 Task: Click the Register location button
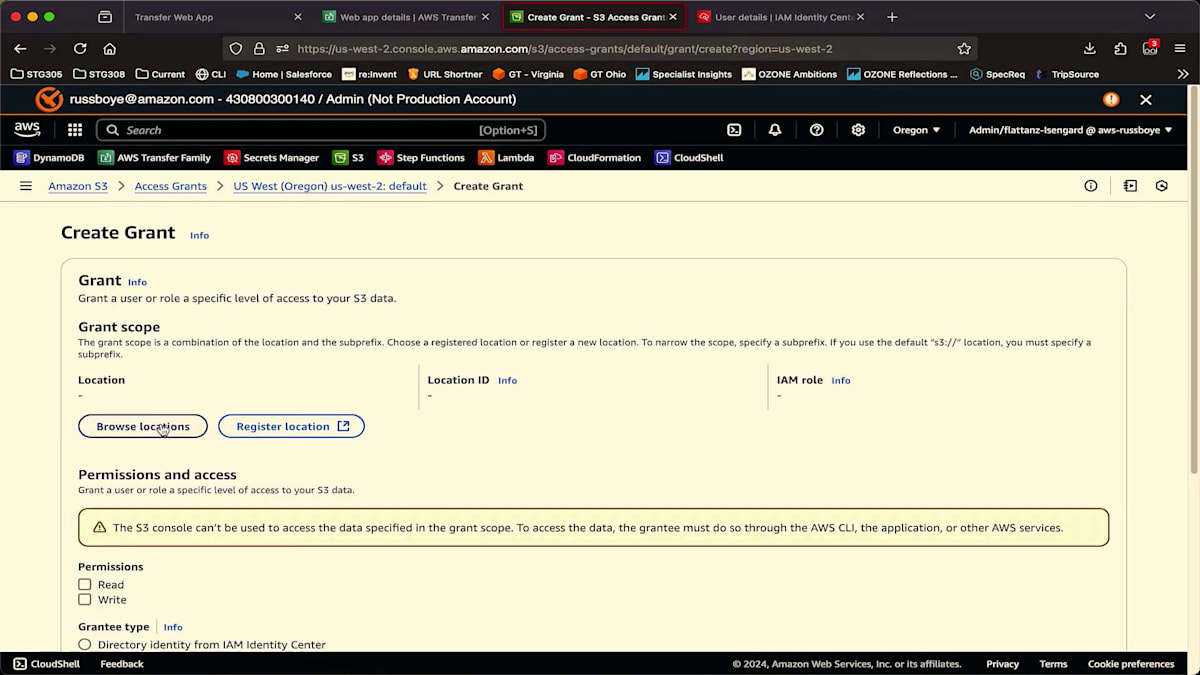292,426
